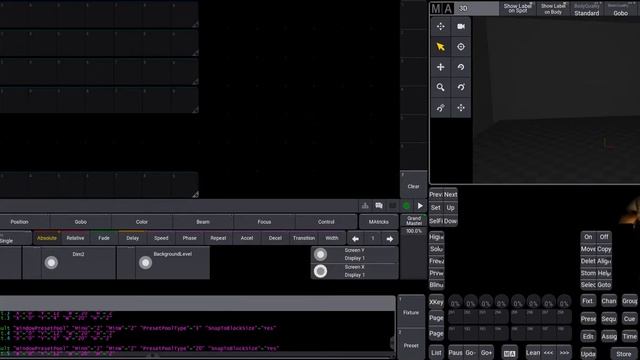The height and width of the screenshot is (360, 640).
Task: Toggle the Highlight key
Action: (x=436, y=237)
